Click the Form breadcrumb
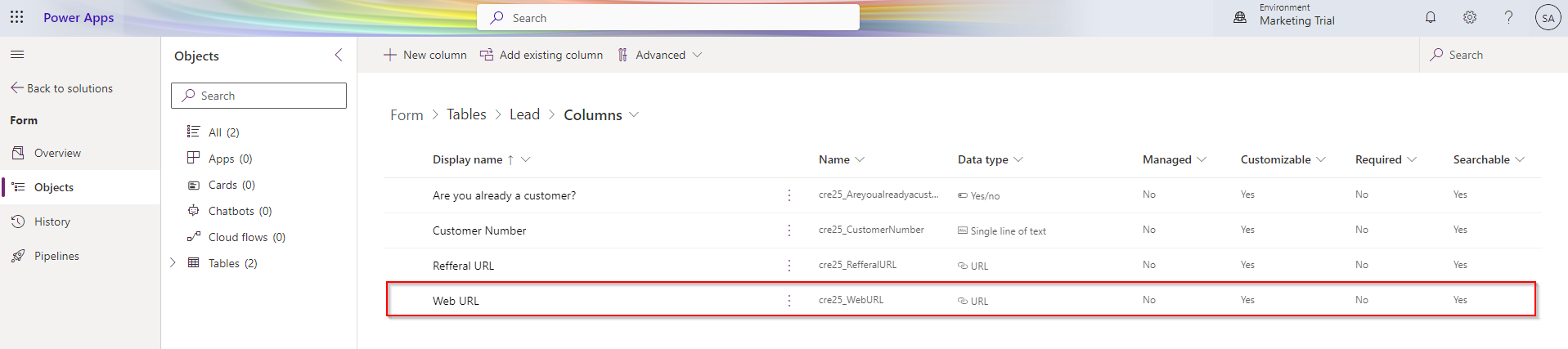 pyautogui.click(x=407, y=115)
